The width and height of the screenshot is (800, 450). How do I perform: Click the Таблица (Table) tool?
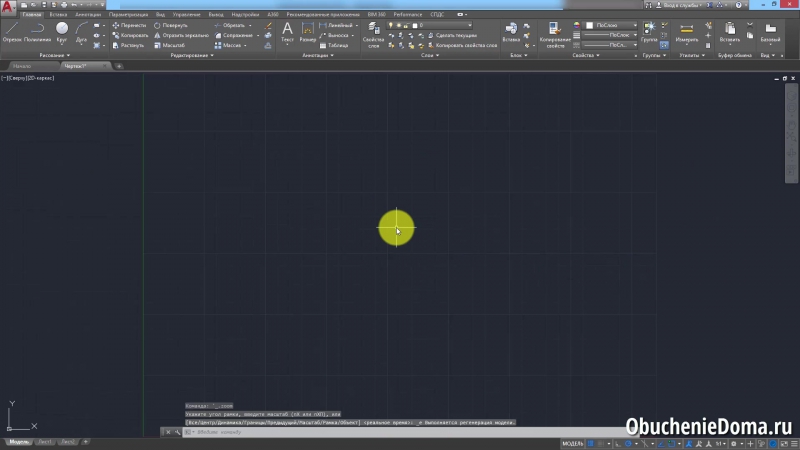coord(334,45)
